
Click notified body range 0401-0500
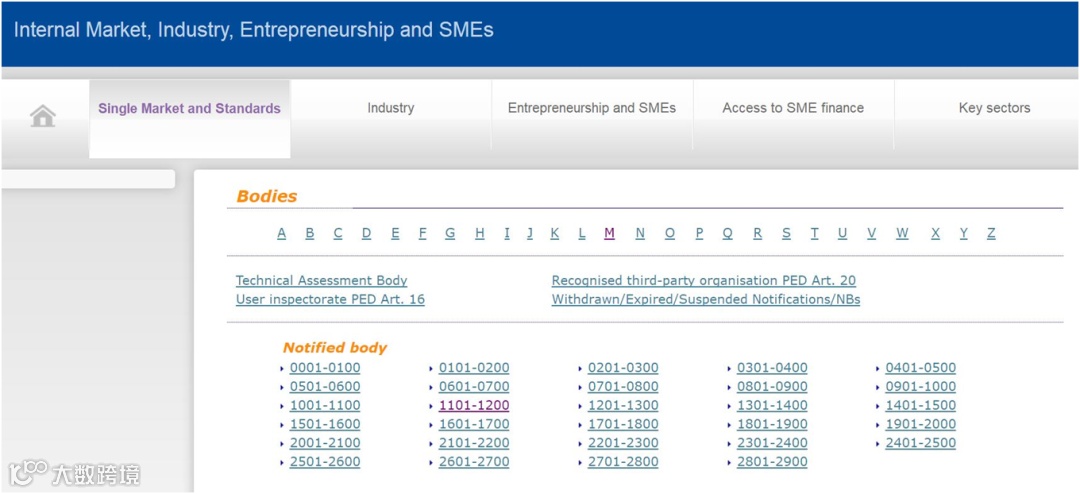point(920,368)
